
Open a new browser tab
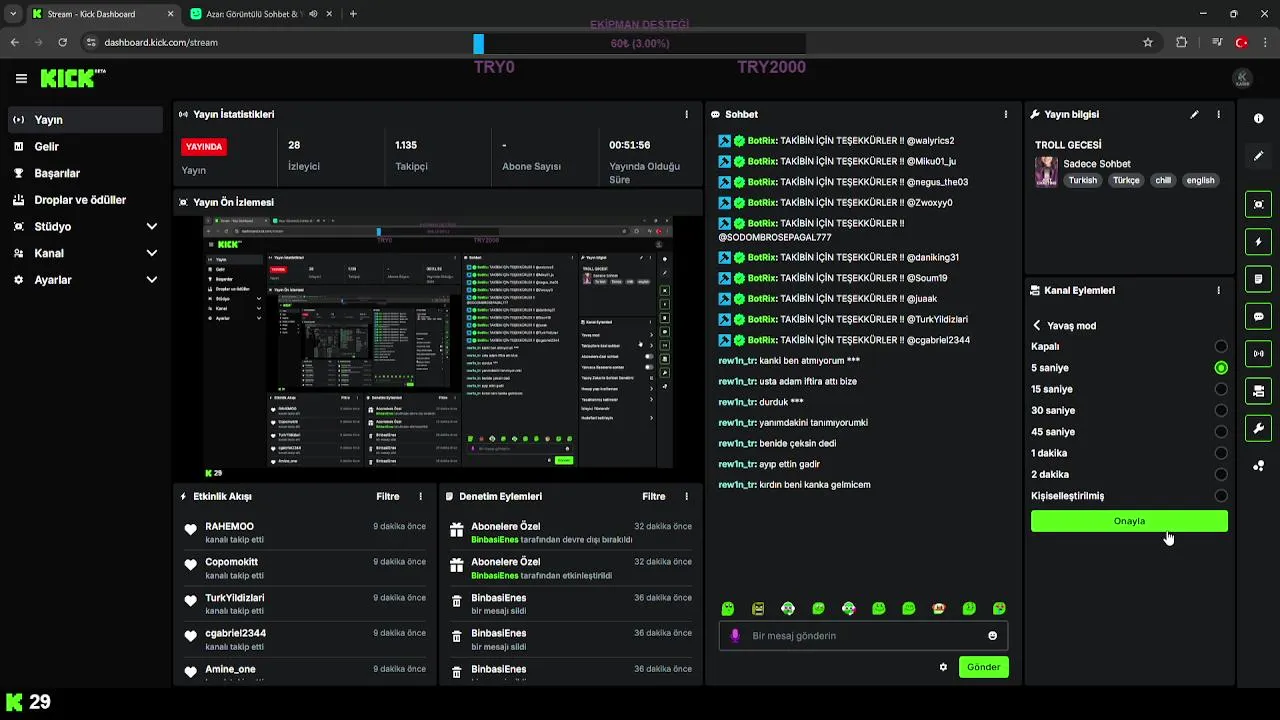[353, 14]
